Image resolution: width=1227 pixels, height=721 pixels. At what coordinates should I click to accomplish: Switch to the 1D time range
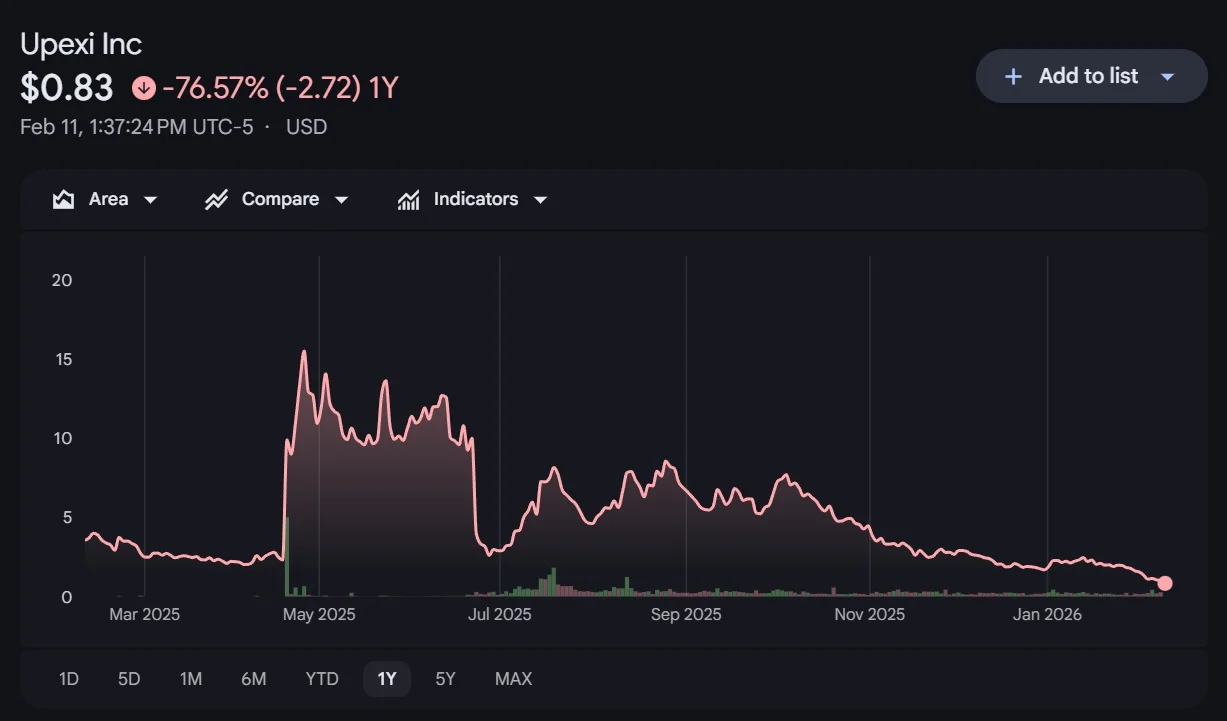coord(68,679)
